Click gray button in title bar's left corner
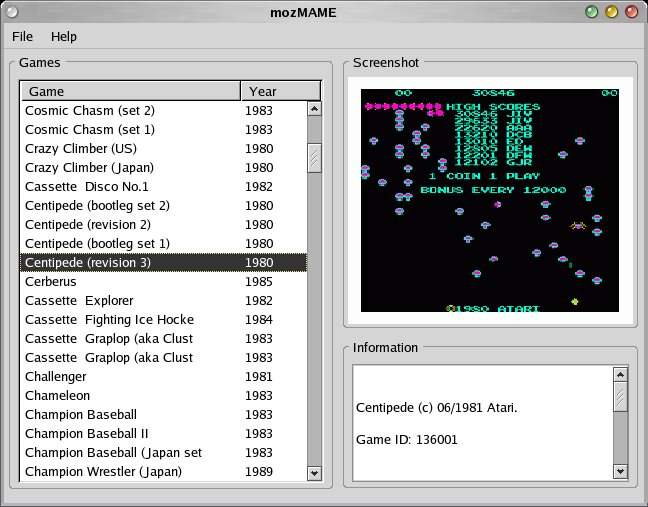 [12, 12]
